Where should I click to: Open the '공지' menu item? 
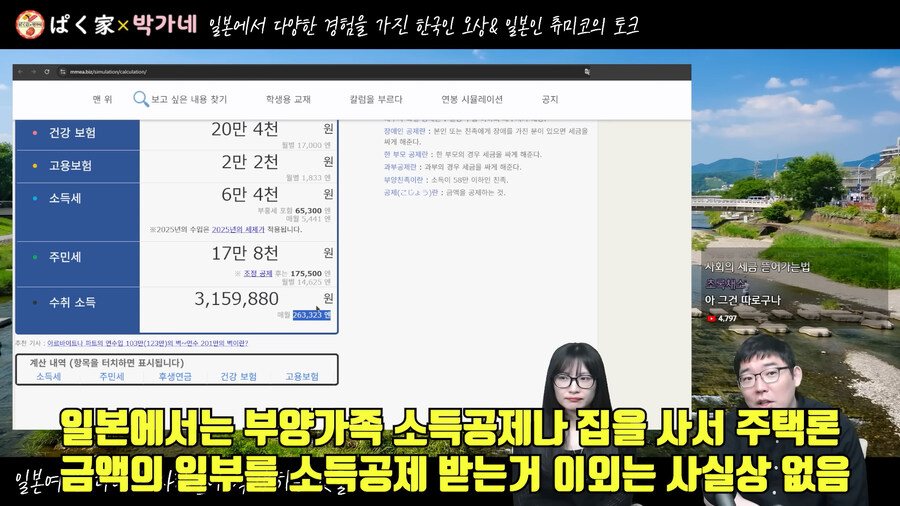549,99
